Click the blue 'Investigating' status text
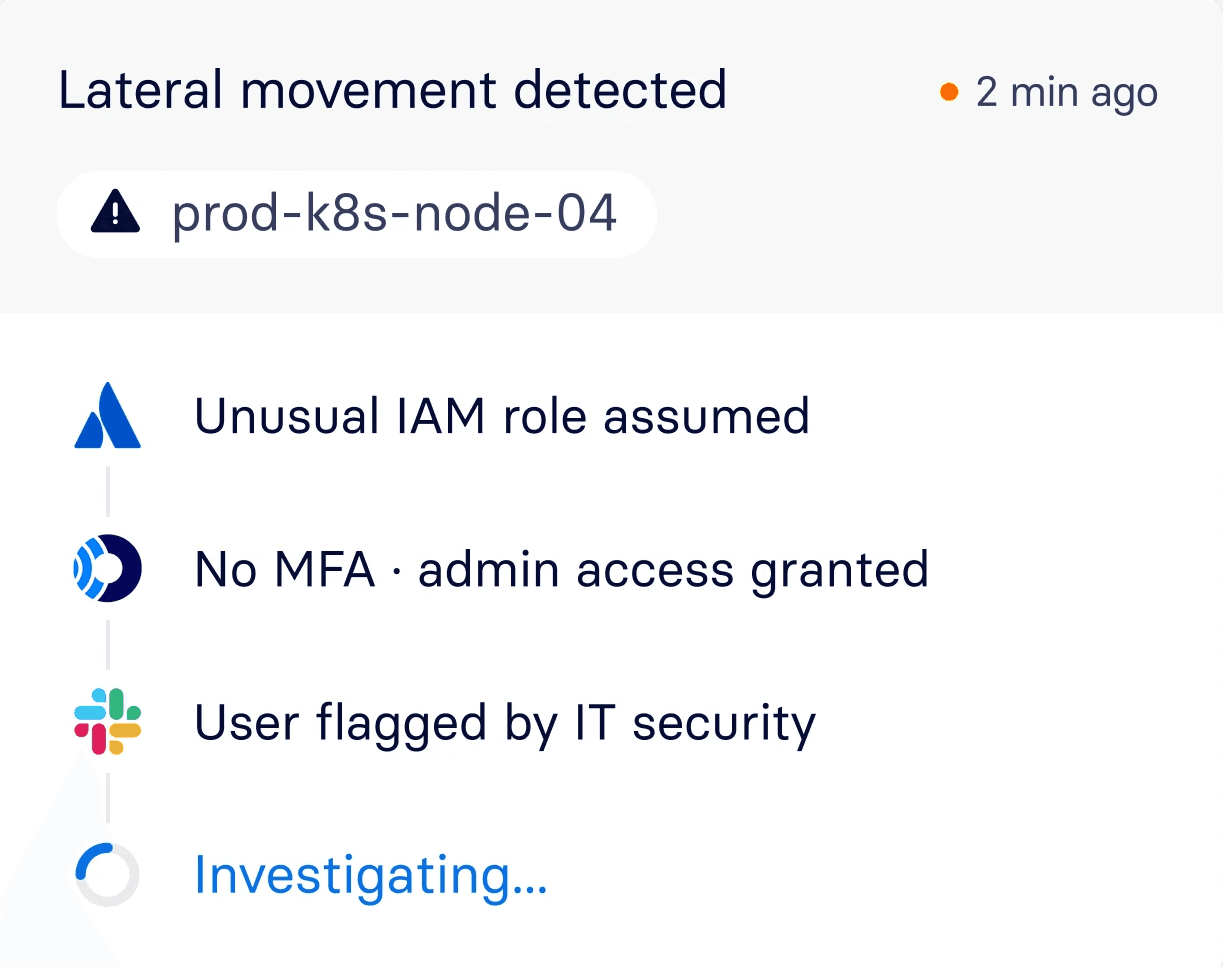Viewport: 1223px width, 967px height. click(352, 875)
